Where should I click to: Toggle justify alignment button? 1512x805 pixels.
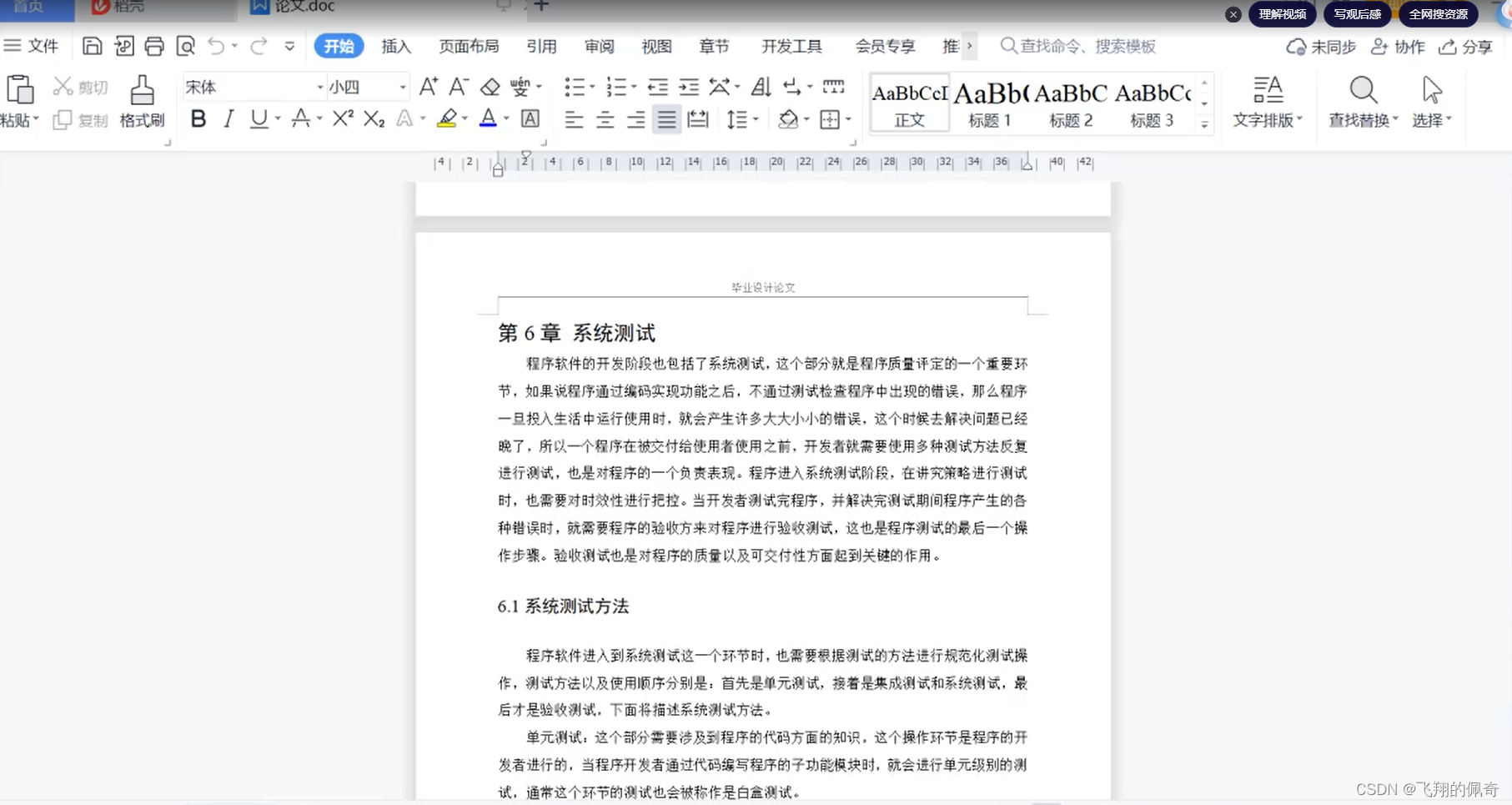pos(666,119)
